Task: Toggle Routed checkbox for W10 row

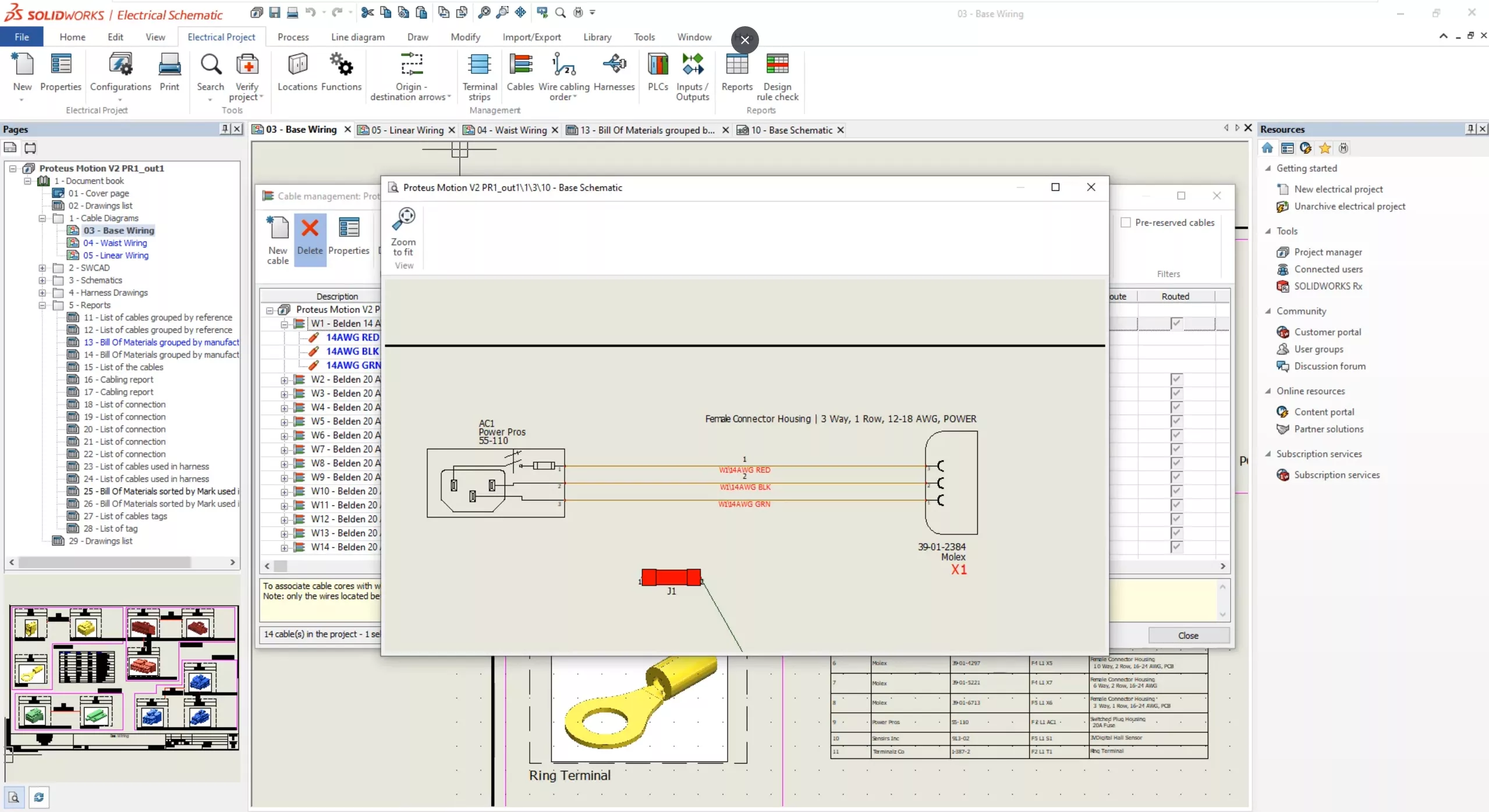Action: [x=1176, y=491]
